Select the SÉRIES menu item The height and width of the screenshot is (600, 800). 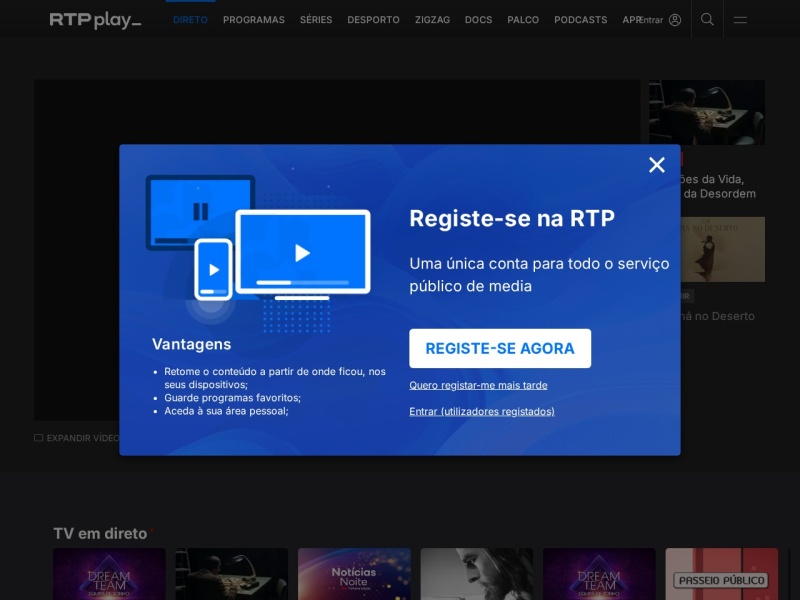coord(316,20)
